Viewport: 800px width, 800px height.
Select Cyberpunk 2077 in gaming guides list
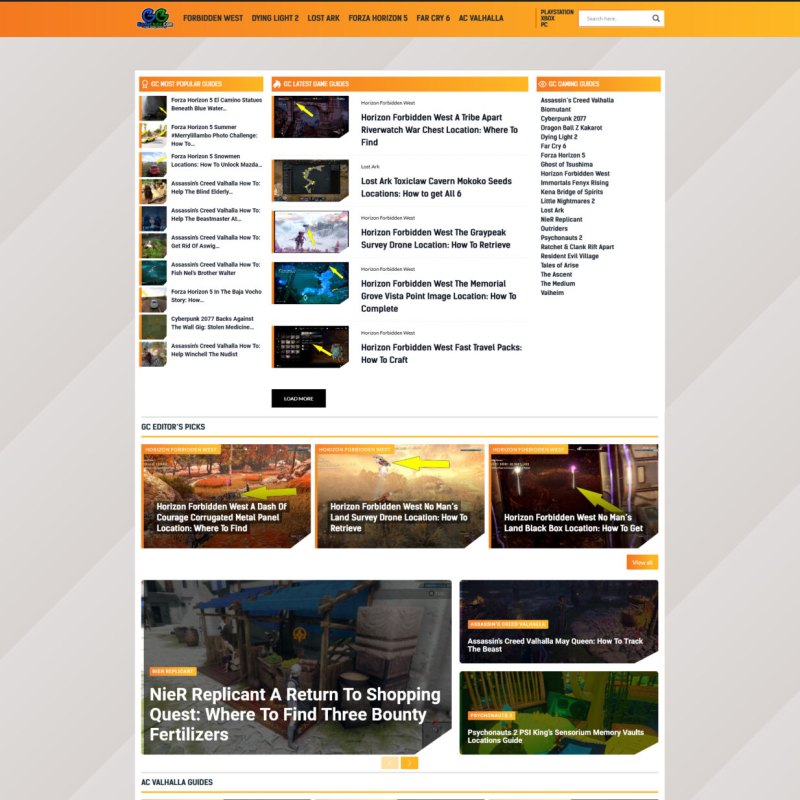click(563, 118)
